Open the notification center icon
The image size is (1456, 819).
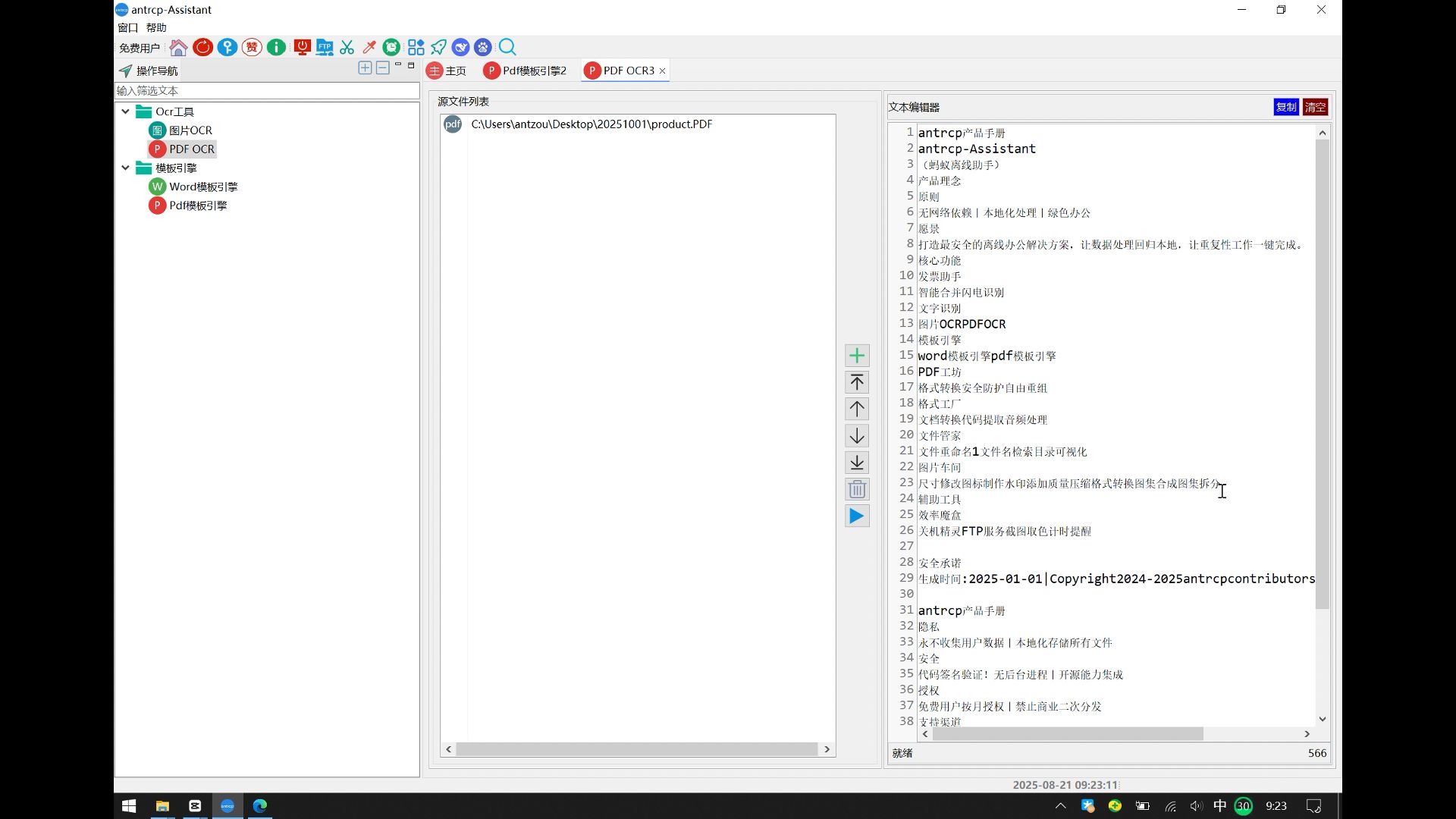(x=1313, y=806)
